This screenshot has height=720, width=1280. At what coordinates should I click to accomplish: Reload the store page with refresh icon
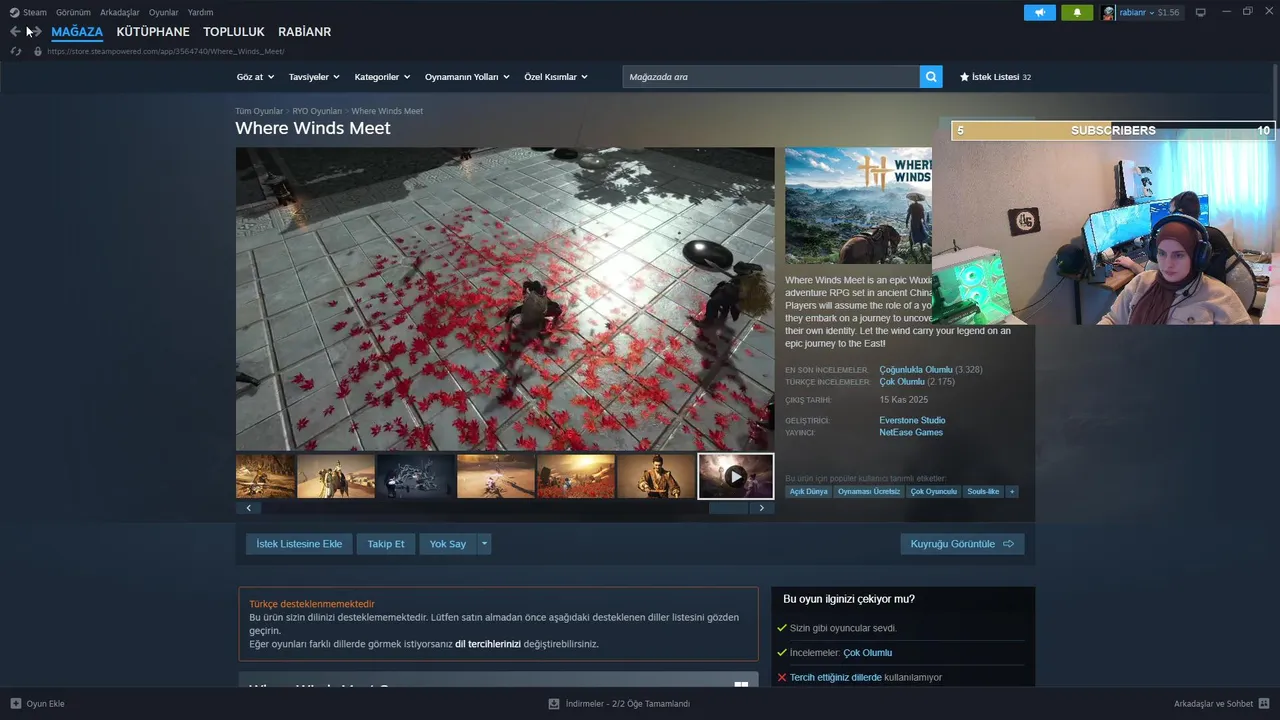coord(16,51)
